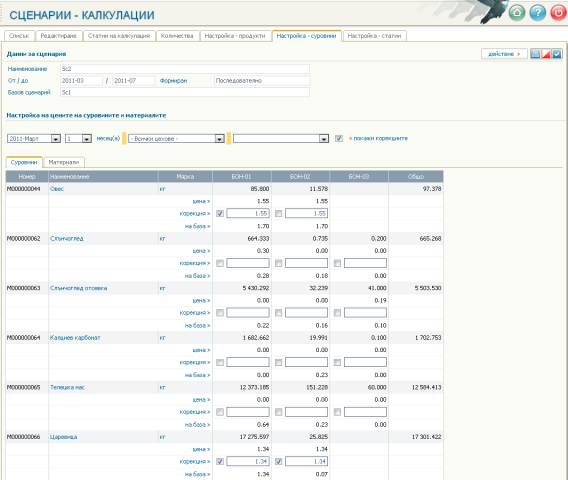The image size is (568, 480).
Task: Click the blue checkmark toolbar icon
Action: (557, 54)
